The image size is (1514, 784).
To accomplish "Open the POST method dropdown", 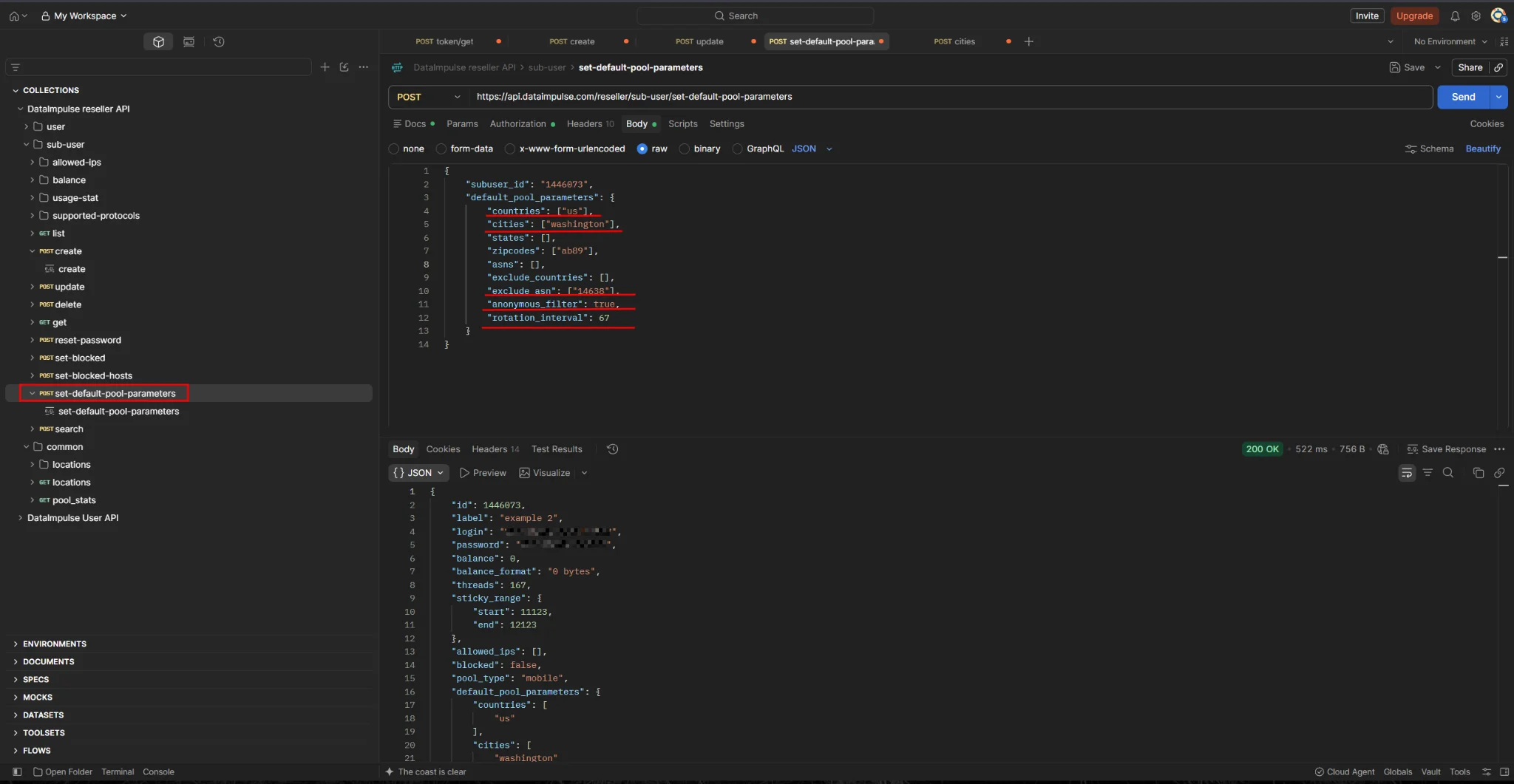I will [429, 97].
